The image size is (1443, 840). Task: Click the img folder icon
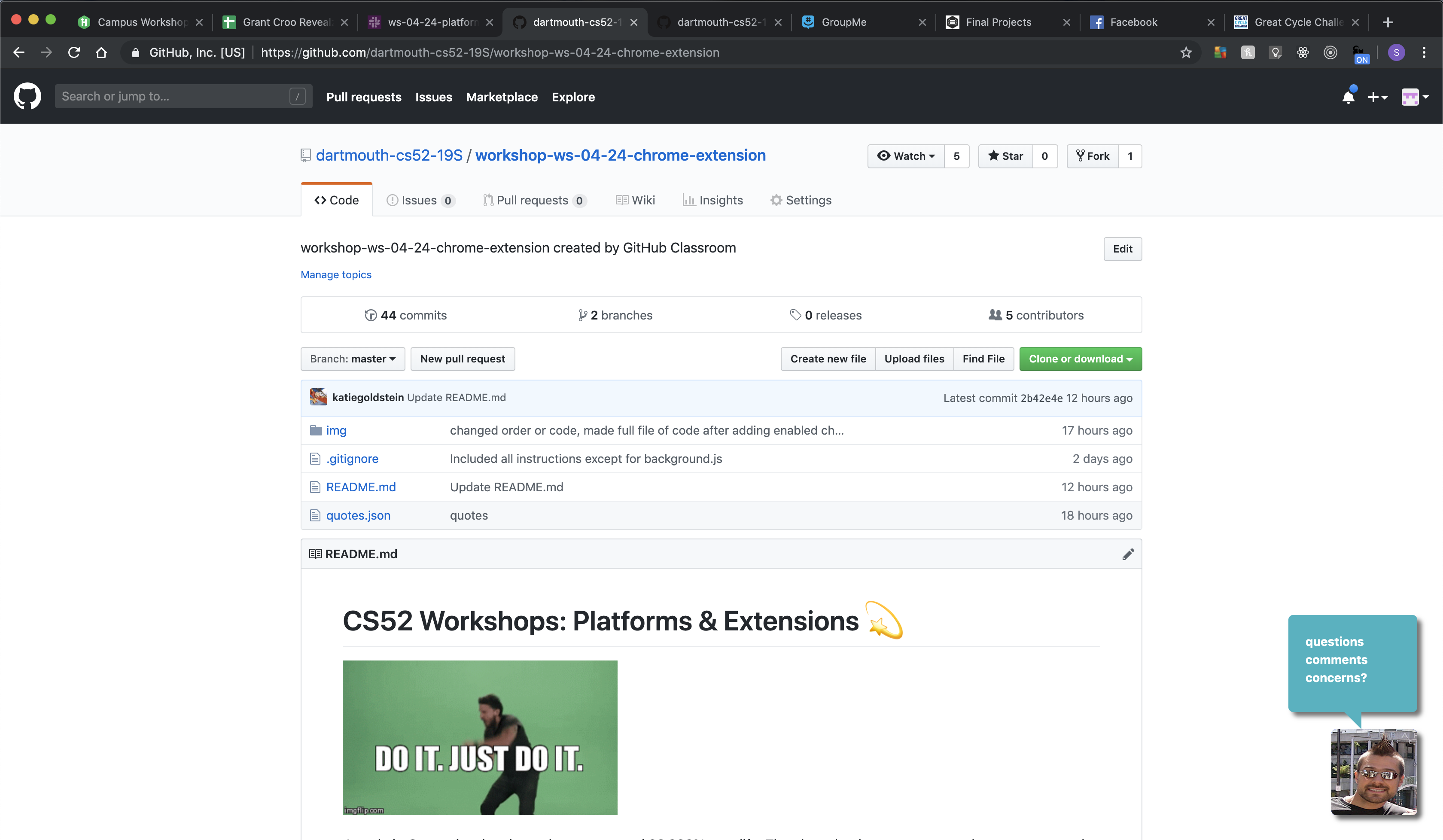tap(316, 430)
